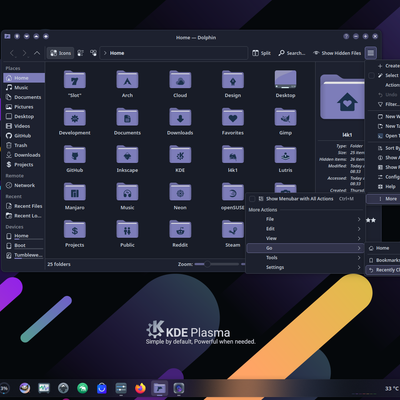Open GIMP from the taskbar
This screenshot has width=400, height=400.
pos(25,388)
